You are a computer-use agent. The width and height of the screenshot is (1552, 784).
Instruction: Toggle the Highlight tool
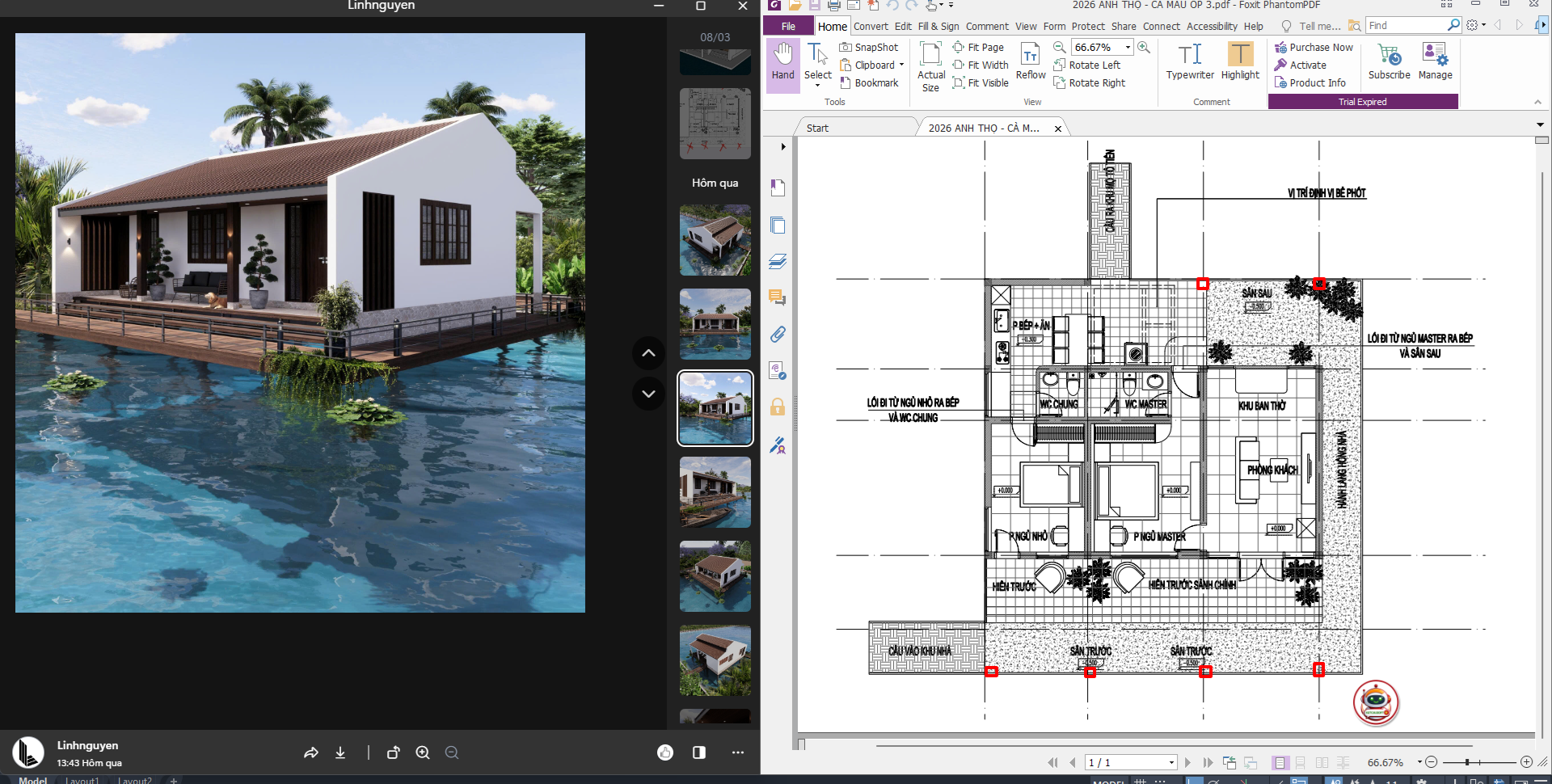tap(1240, 62)
